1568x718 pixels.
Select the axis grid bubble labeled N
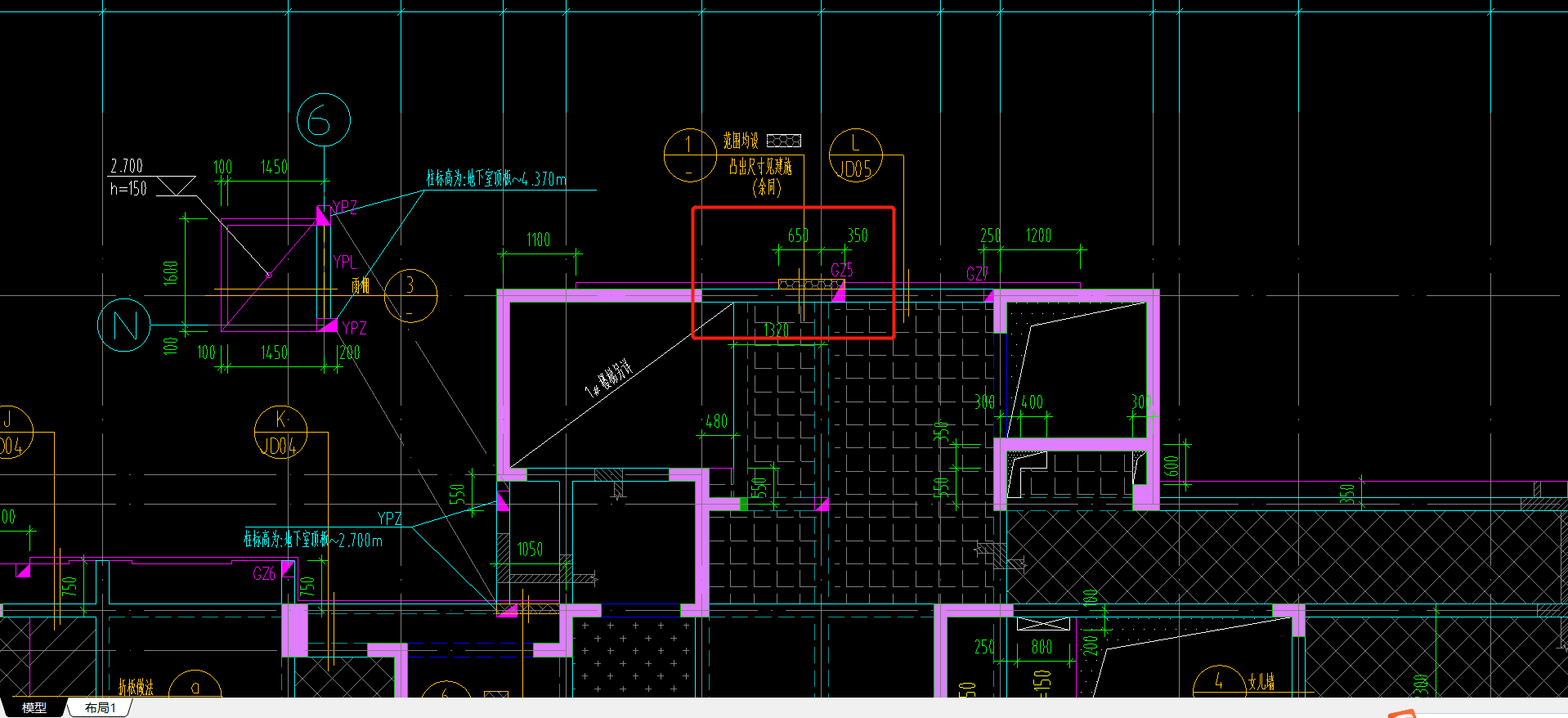(x=124, y=325)
